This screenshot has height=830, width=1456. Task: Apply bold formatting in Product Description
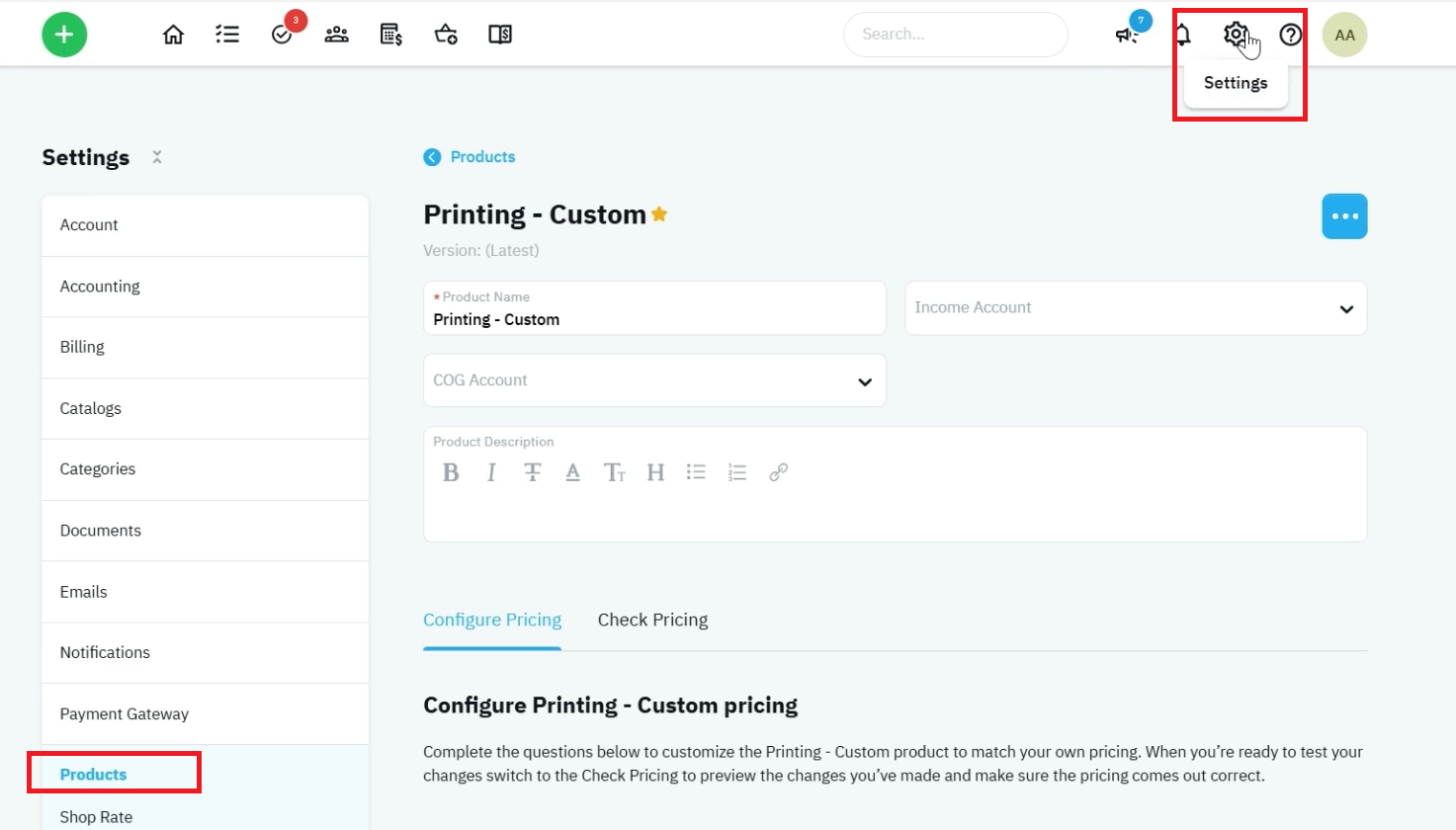point(451,472)
